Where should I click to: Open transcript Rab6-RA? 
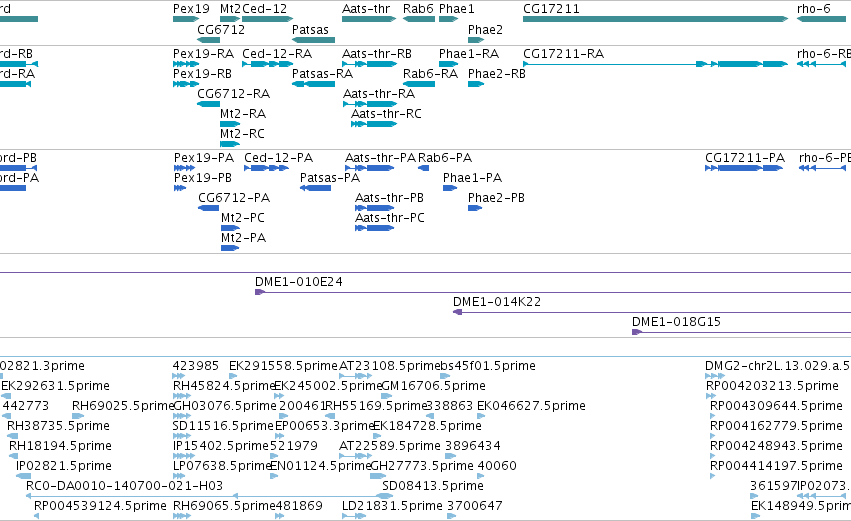(x=419, y=84)
